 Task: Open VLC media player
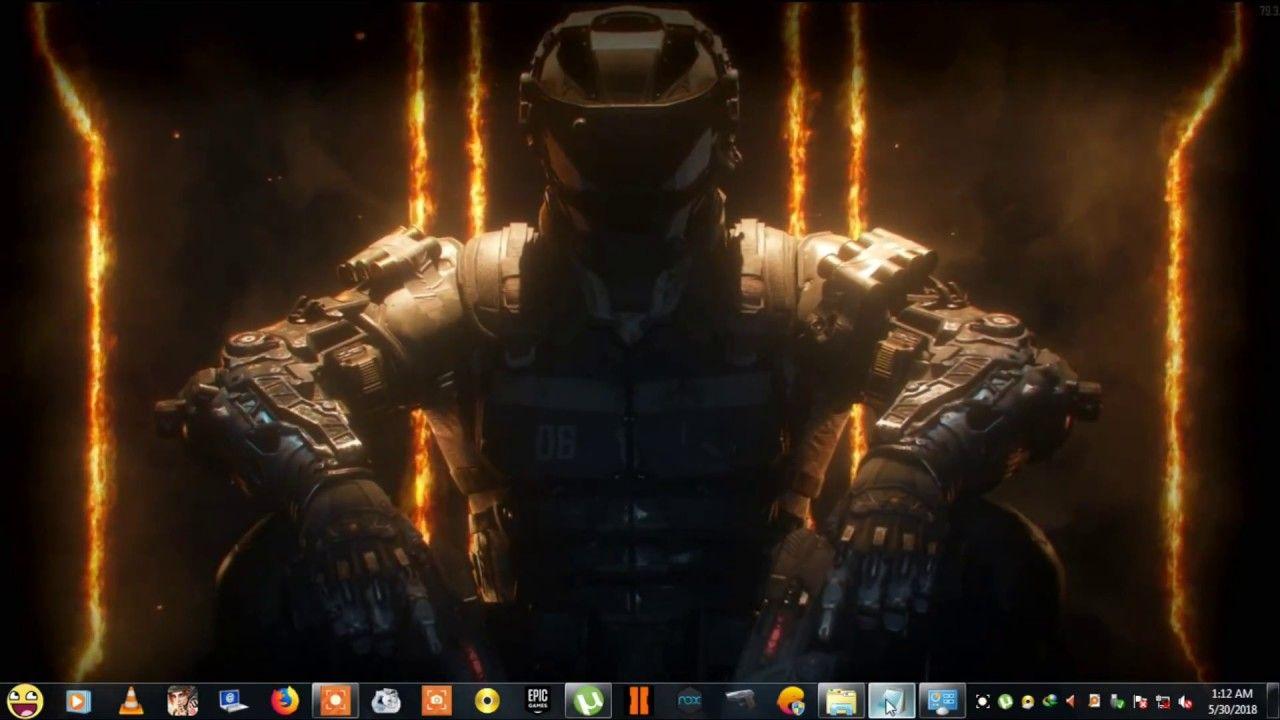pos(130,700)
